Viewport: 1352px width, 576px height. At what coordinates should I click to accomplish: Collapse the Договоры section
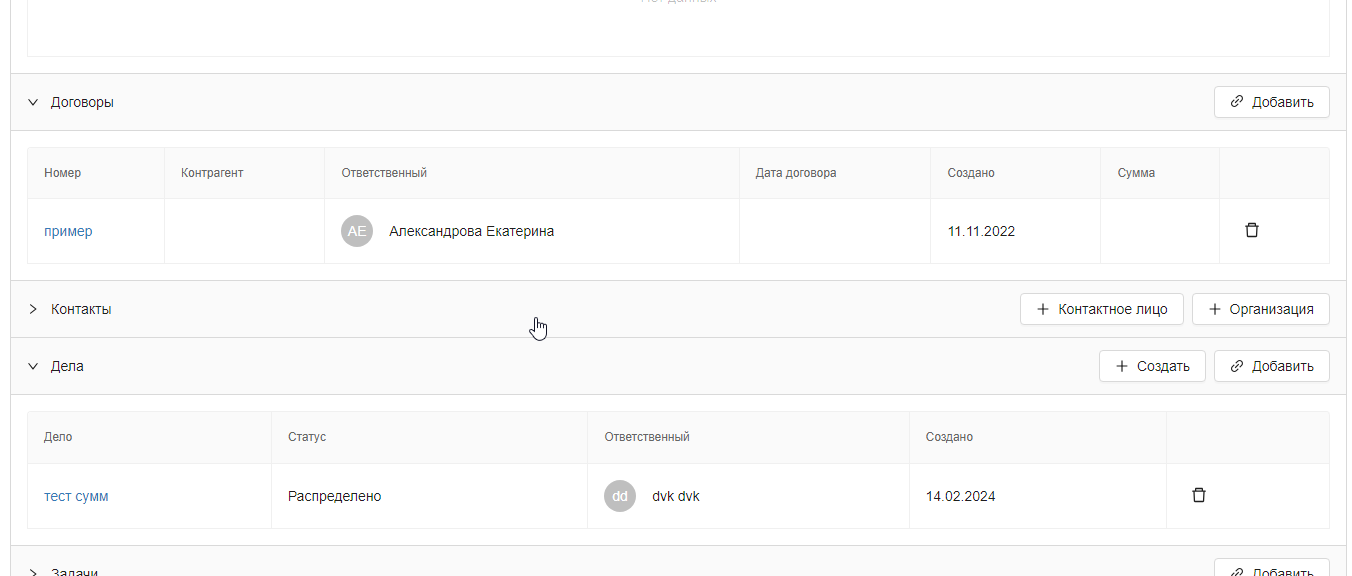click(x=33, y=102)
